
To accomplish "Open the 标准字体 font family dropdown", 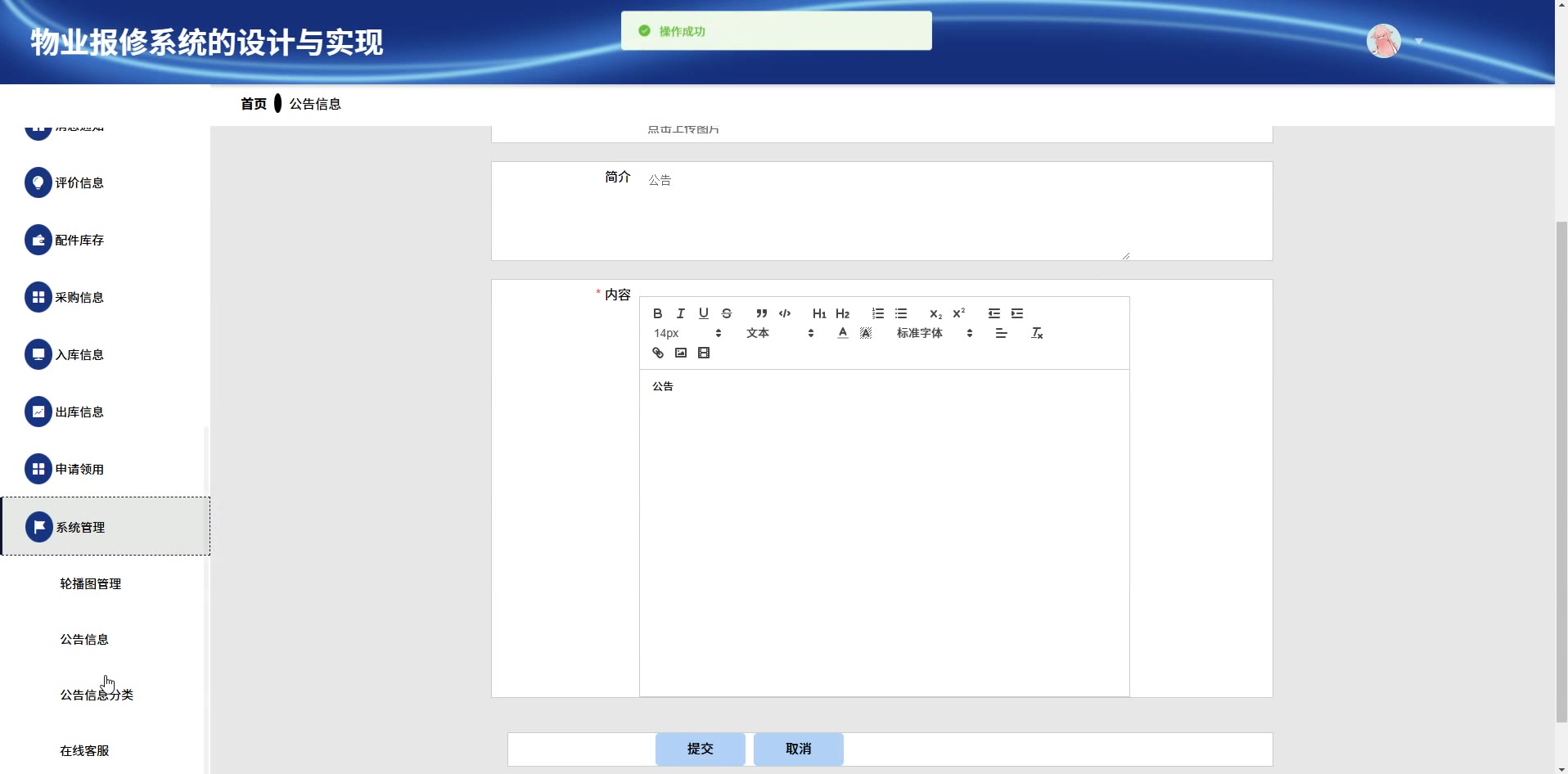I will click(x=935, y=333).
